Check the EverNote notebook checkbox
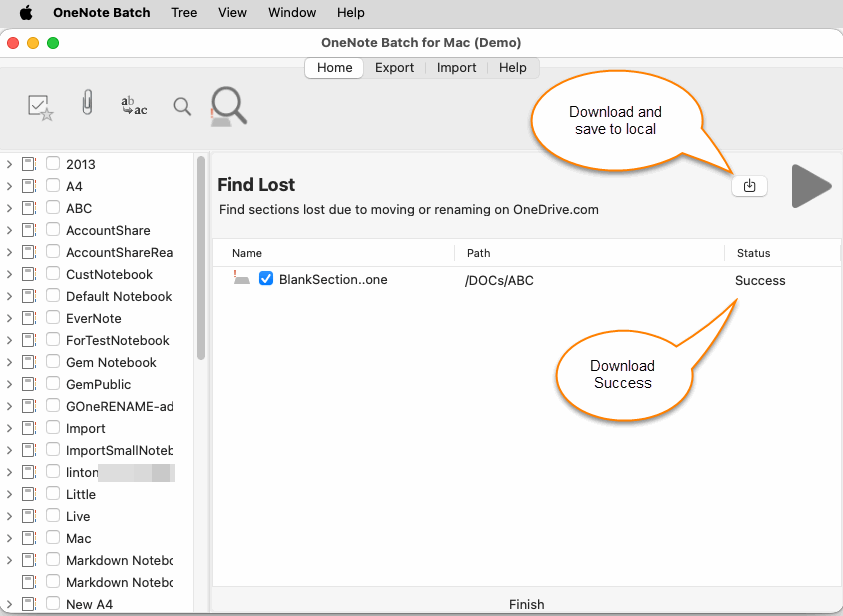This screenshot has height=616, width=843. (x=52, y=318)
